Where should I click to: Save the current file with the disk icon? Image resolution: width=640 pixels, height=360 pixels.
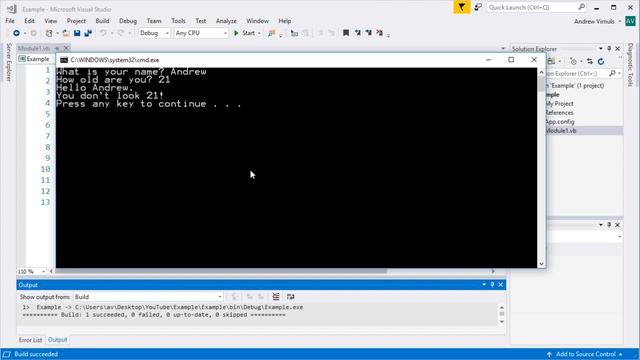[77, 33]
